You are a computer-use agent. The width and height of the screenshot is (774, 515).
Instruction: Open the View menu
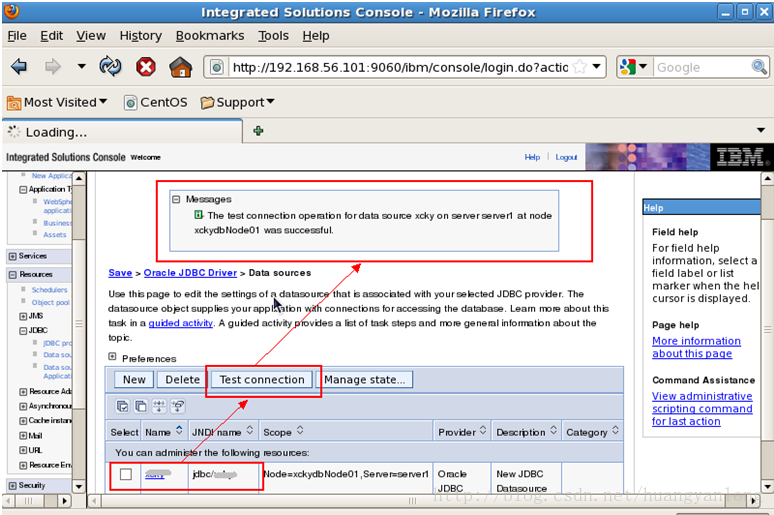coord(91,36)
